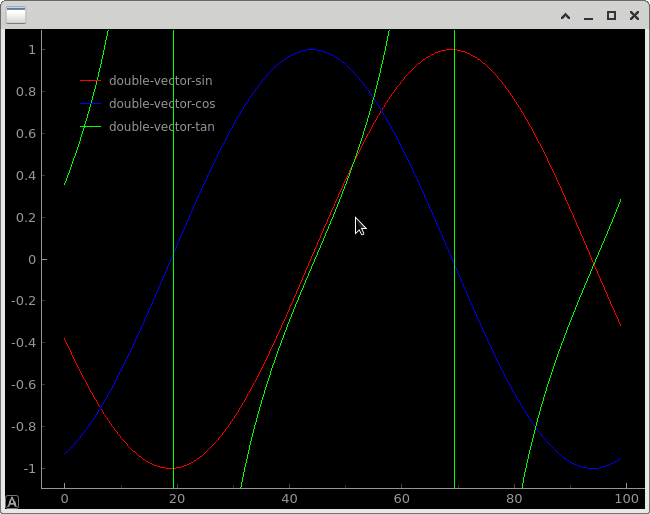
Task: Close the plot window
Action: (634, 16)
